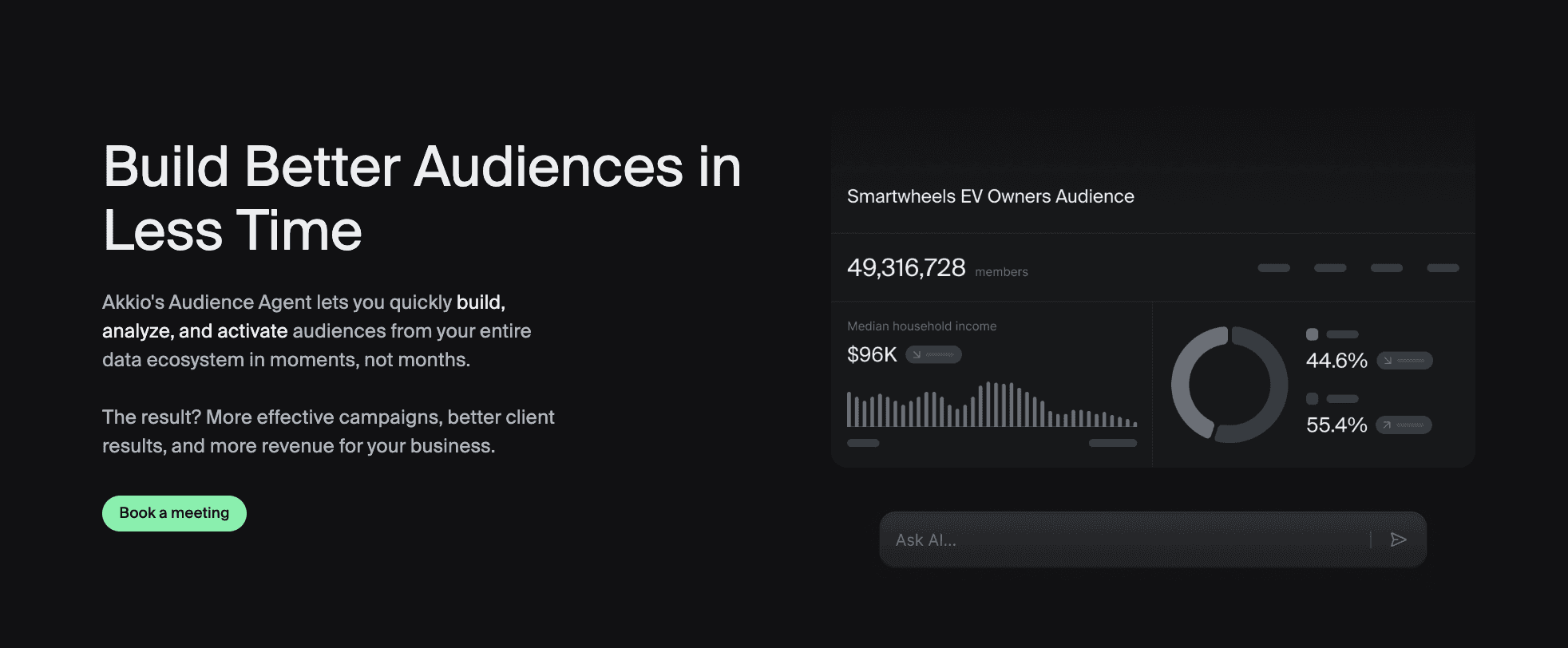Screen dimensions: 1568x648
Task: Click the 55.4% value
Action: pyautogui.click(x=1336, y=425)
